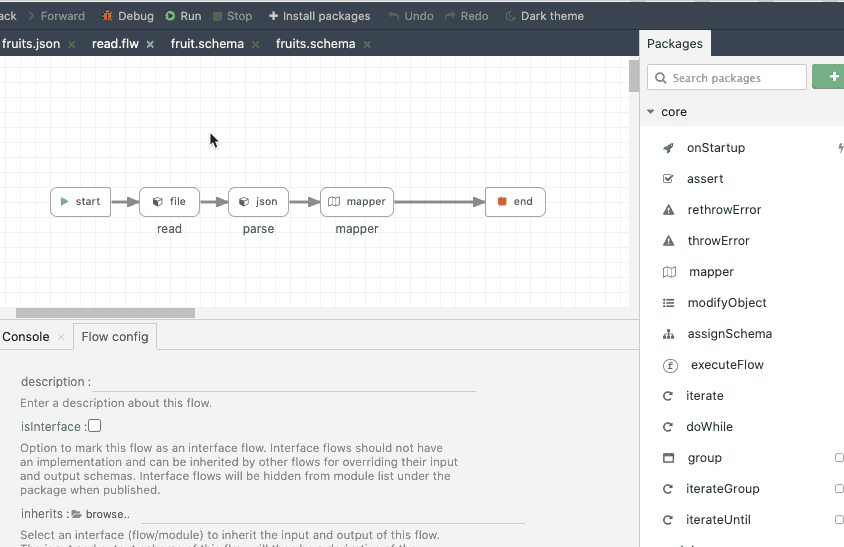The height and width of the screenshot is (547, 844).
Task: Select the iterateUntil label in the core list
Action: click(718, 520)
